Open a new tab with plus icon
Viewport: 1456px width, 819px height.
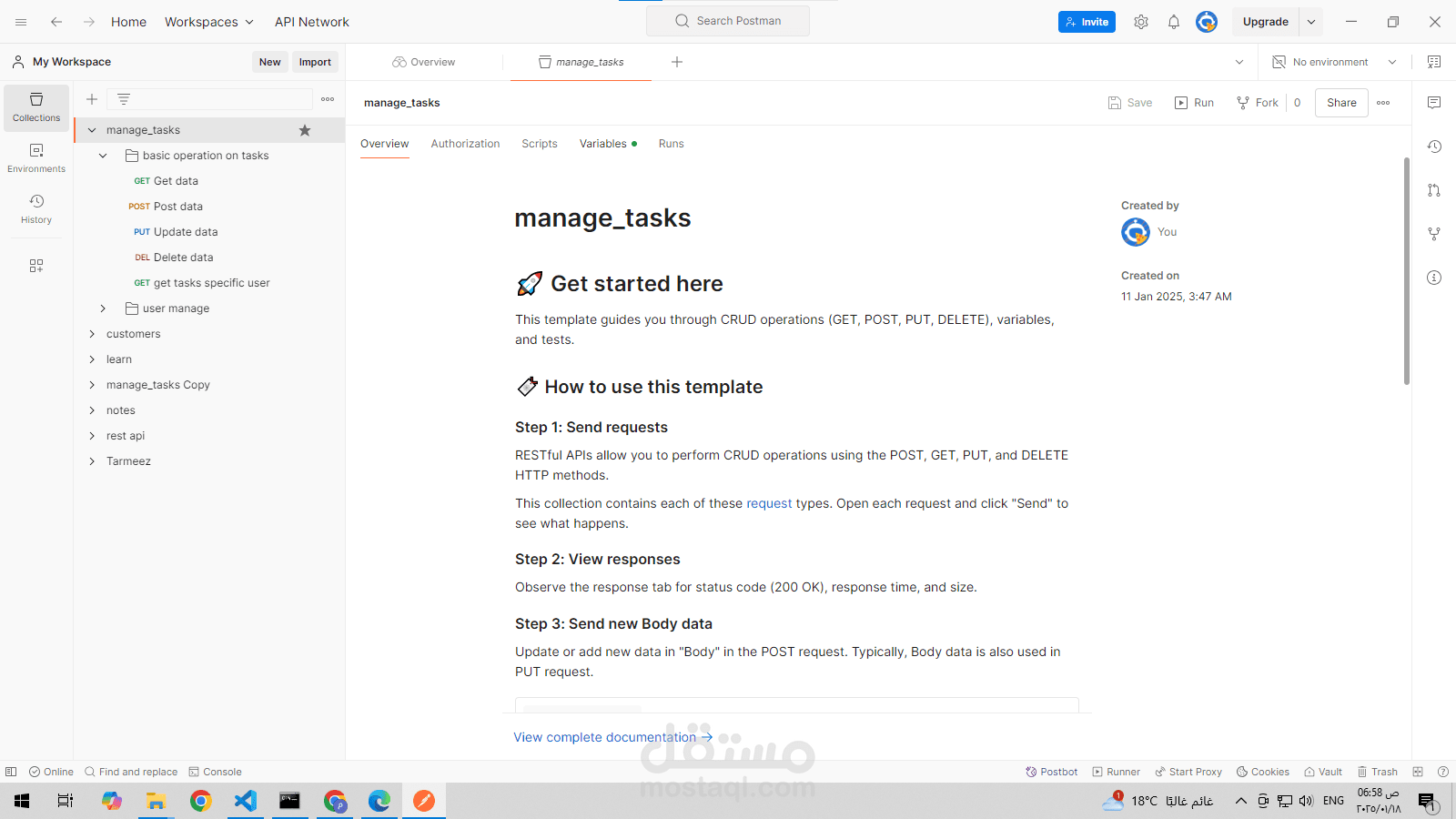[677, 62]
